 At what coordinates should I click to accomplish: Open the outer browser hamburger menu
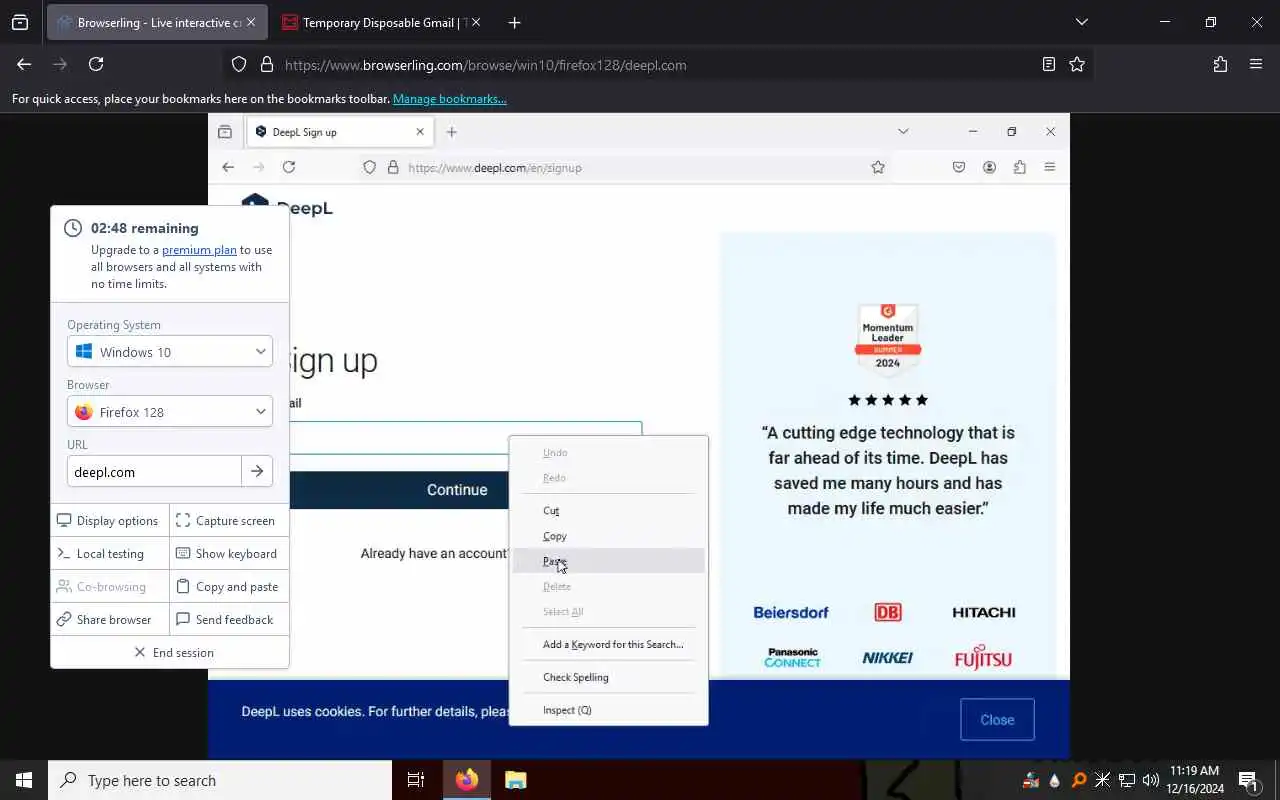point(1256,64)
